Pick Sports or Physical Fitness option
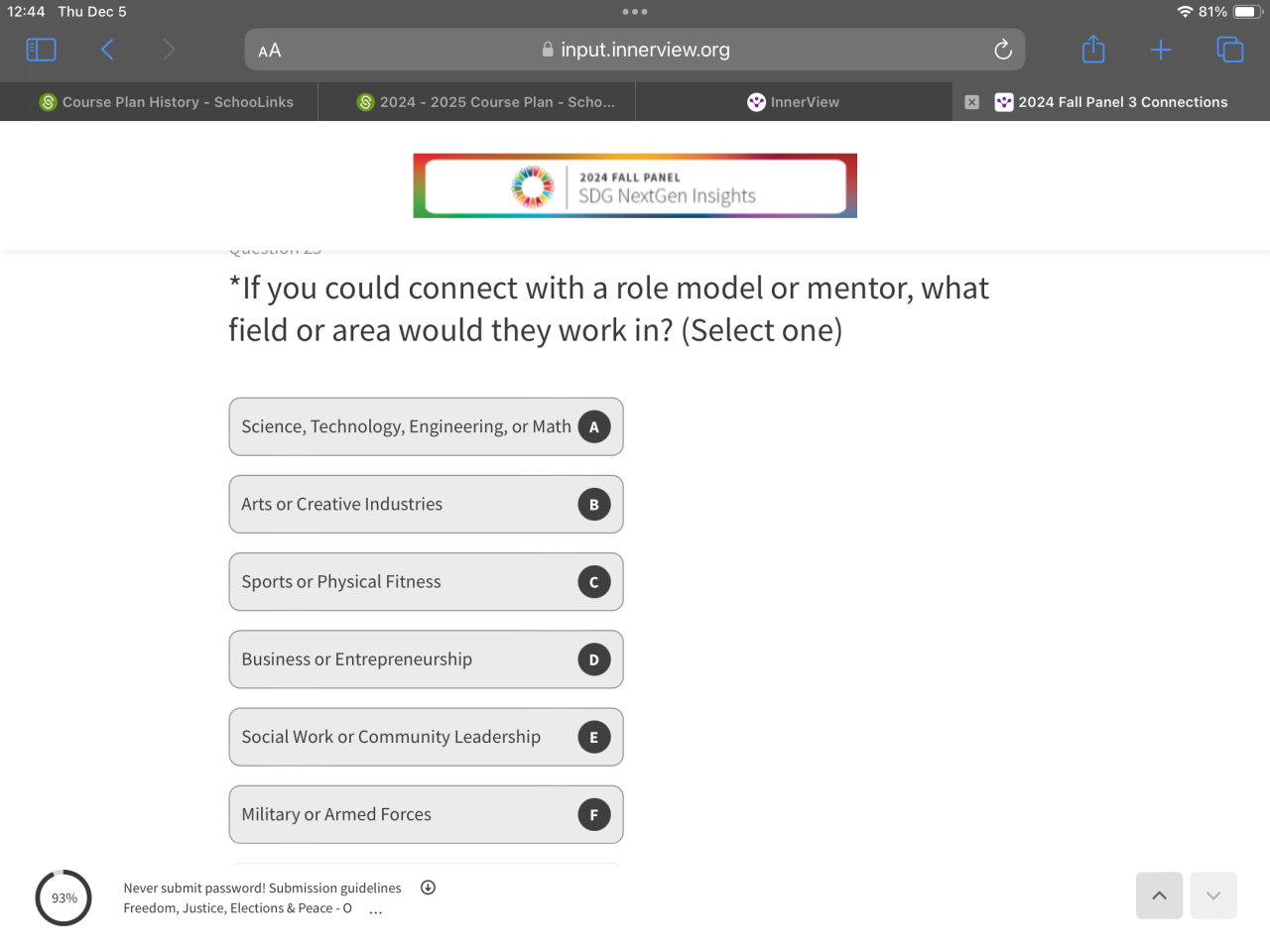Viewport: 1270px width, 952px height. [x=426, y=581]
